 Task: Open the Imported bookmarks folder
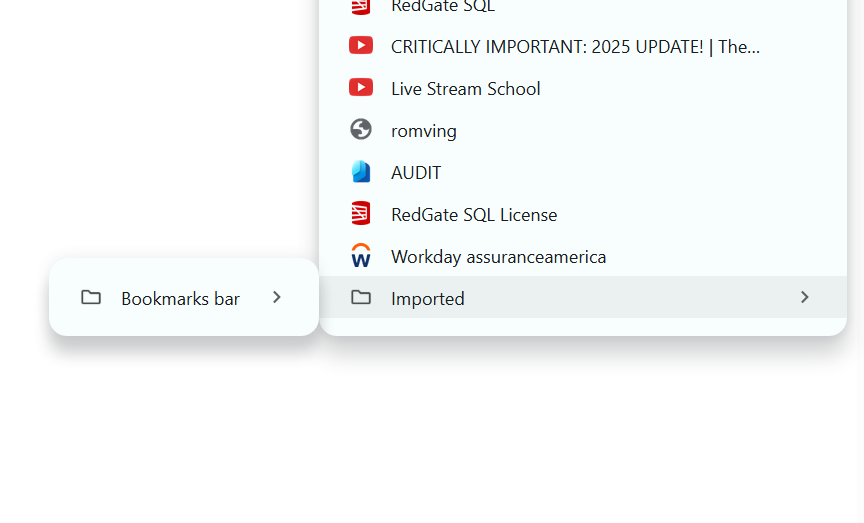pos(583,298)
